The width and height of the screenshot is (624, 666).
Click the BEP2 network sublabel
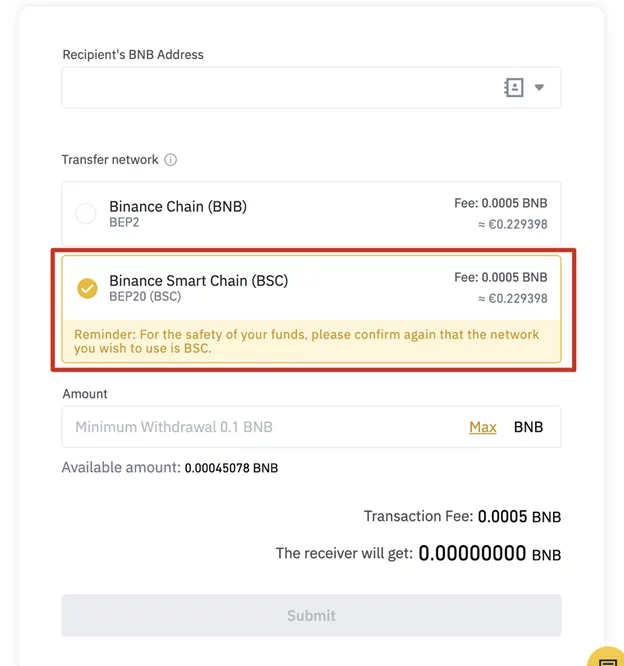click(125, 222)
